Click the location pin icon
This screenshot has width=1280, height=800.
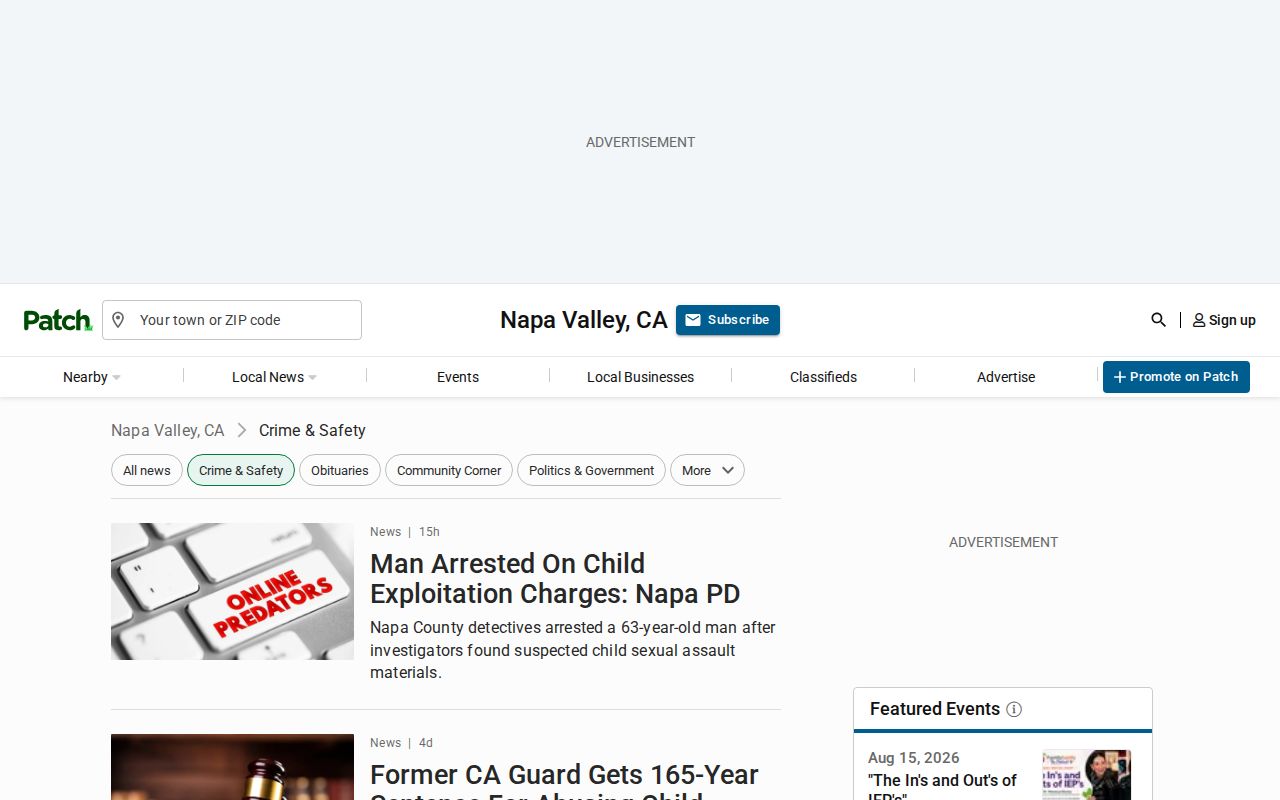tap(118, 320)
